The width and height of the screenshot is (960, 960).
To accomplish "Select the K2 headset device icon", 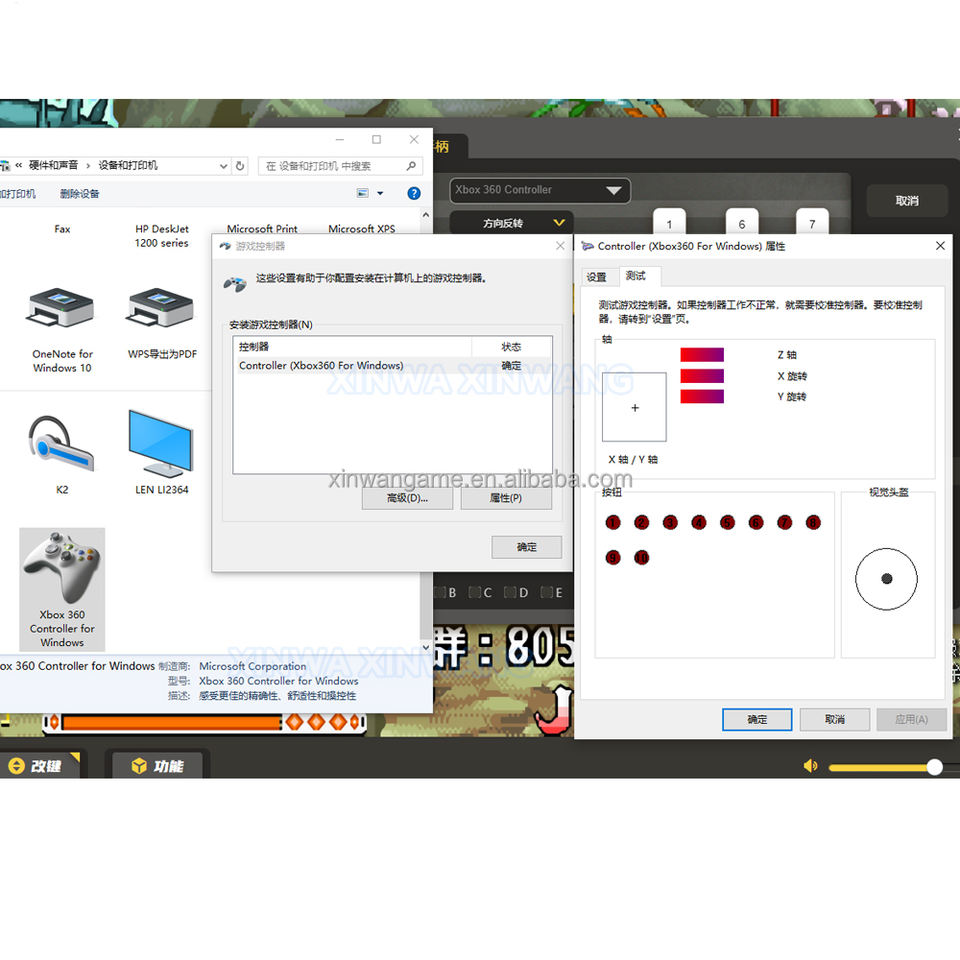I will pyautogui.click(x=61, y=445).
